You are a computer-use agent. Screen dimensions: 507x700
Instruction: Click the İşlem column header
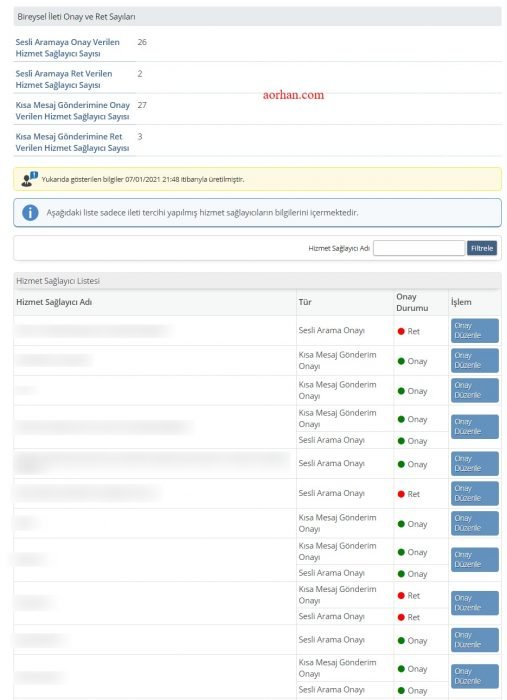tap(461, 302)
